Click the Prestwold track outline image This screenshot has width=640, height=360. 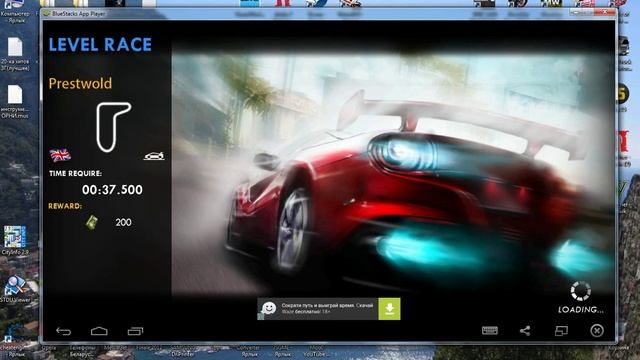(113, 127)
